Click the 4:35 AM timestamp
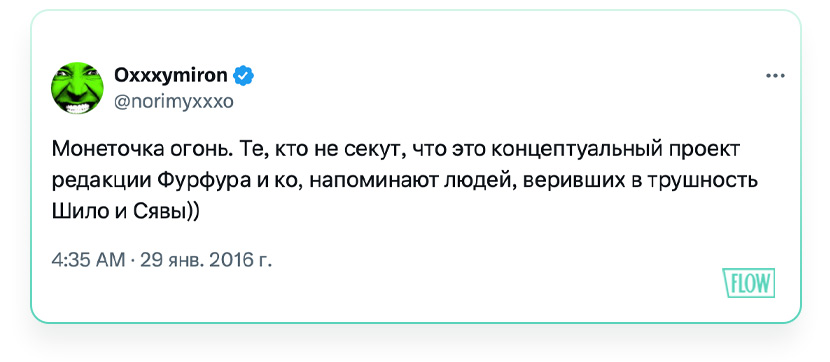The image size is (830, 362). pos(88,260)
